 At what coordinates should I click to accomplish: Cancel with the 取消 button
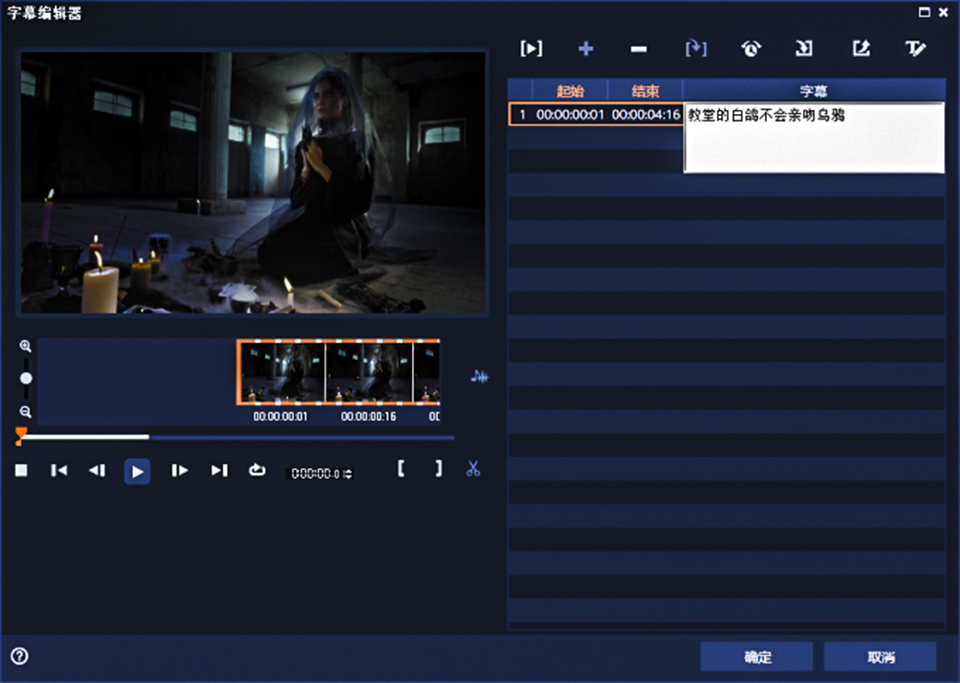(x=880, y=657)
